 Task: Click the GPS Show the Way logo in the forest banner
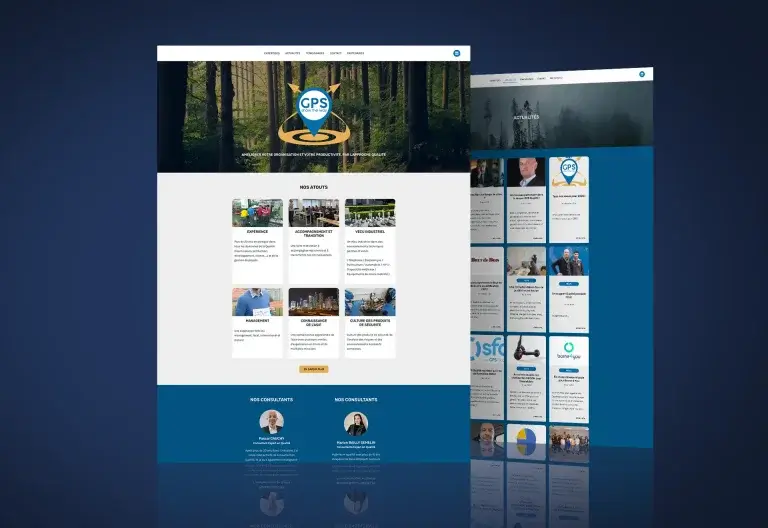click(314, 114)
